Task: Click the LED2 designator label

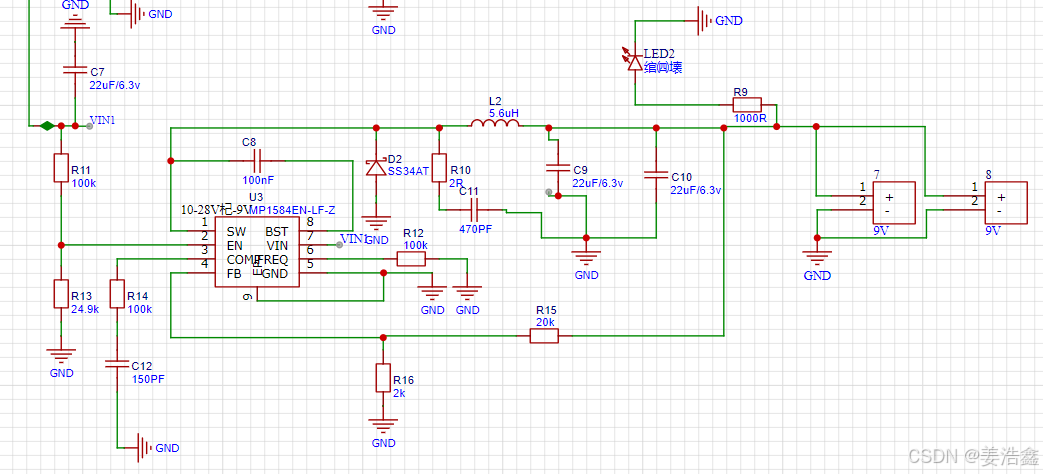Action: point(659,54)
